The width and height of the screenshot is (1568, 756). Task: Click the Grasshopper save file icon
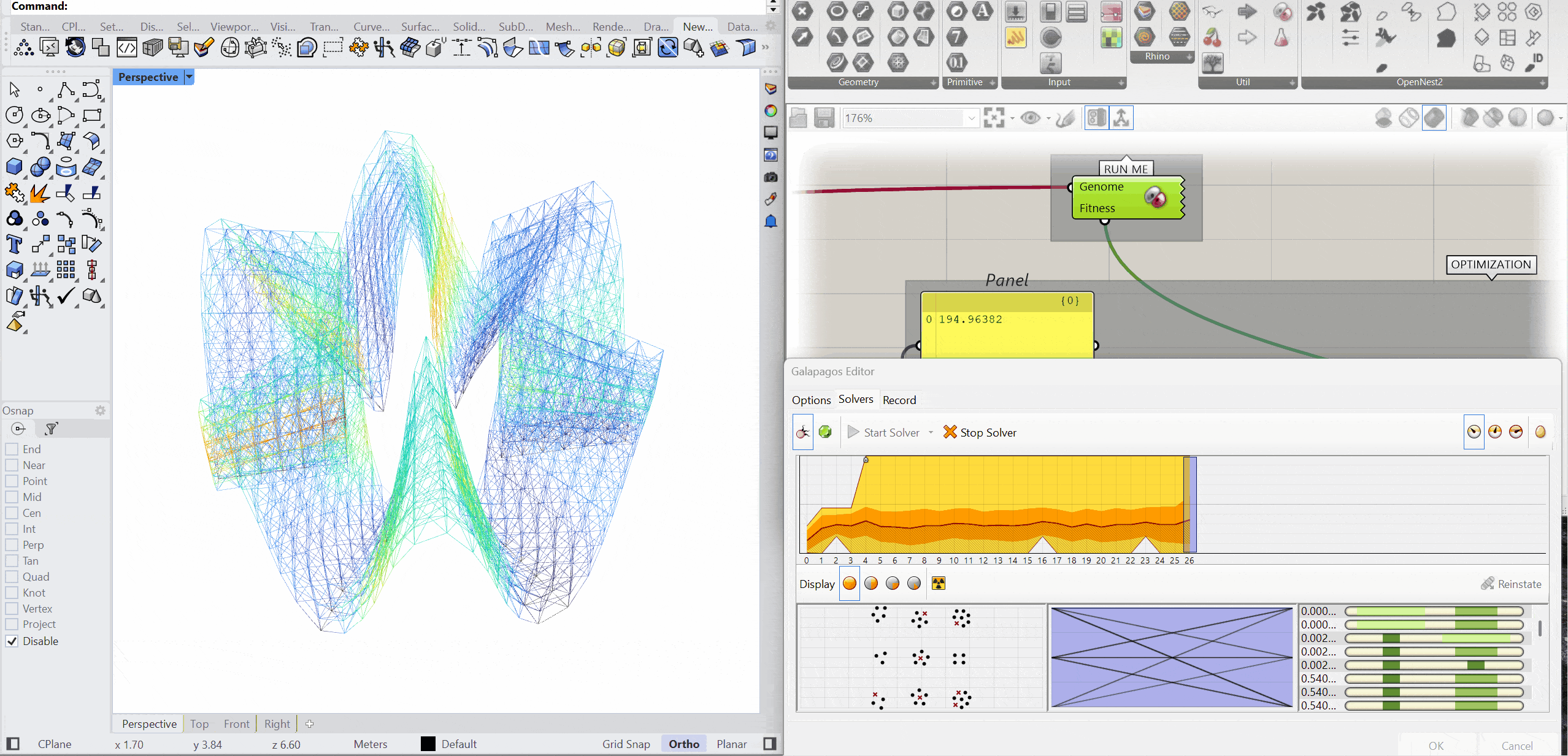[824, 118]
